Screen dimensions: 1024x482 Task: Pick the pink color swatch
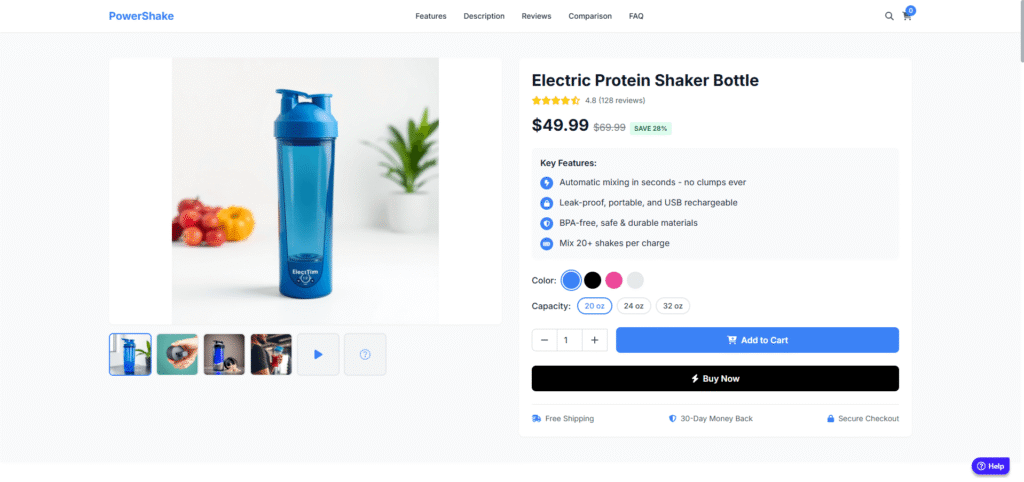[614, 280]
